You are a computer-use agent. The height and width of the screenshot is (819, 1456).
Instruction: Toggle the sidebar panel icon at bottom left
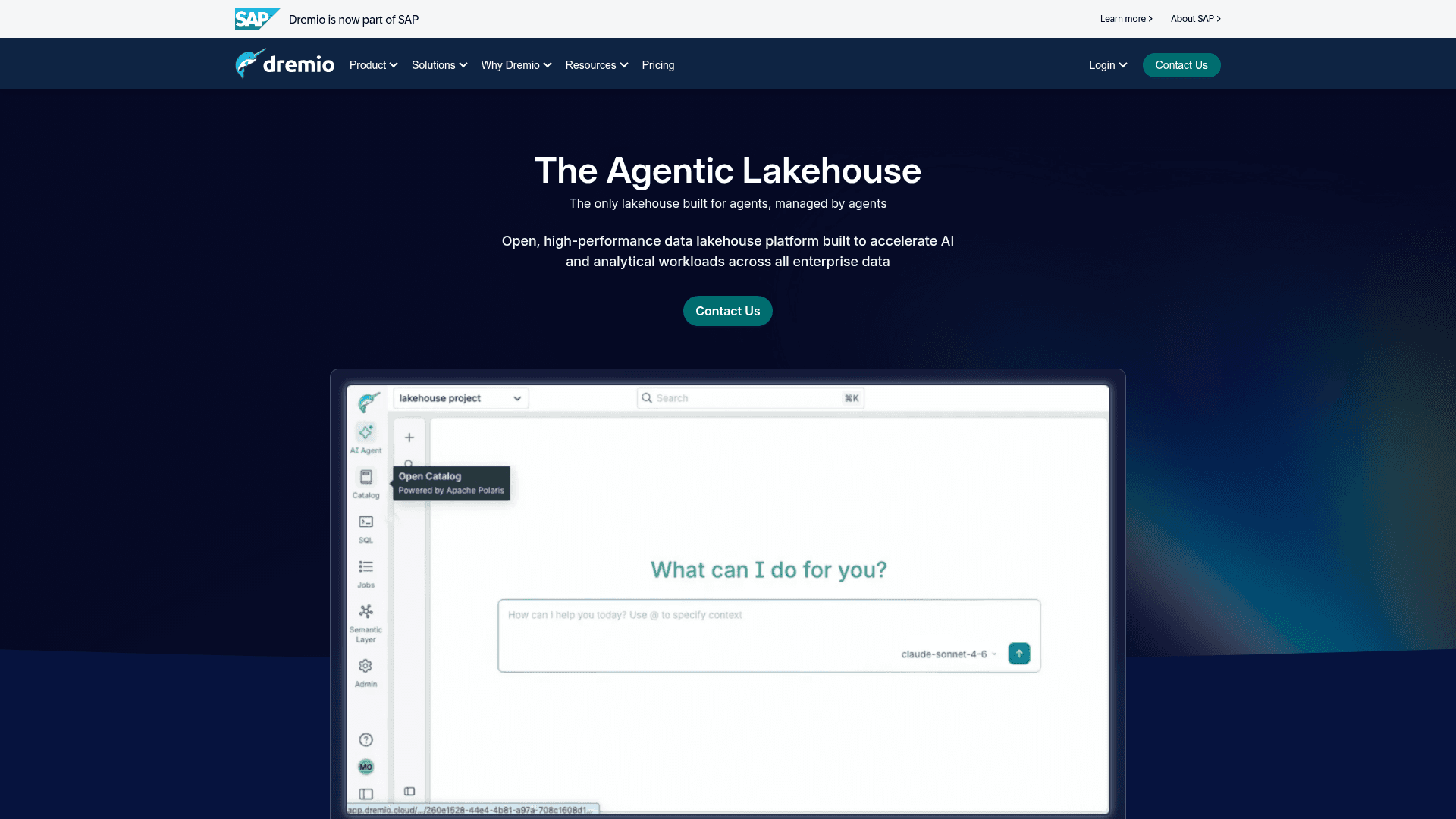[366, 794]
